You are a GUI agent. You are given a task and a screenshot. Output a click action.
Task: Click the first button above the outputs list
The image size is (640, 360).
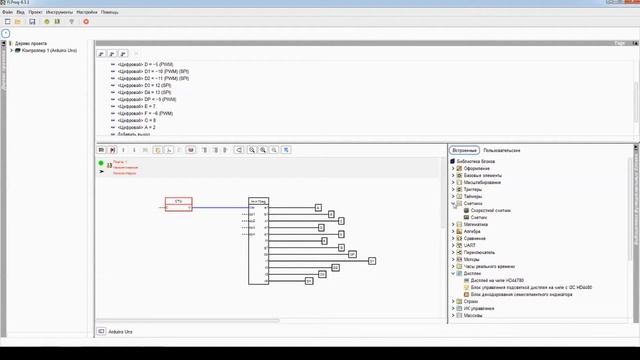(101, 53)
